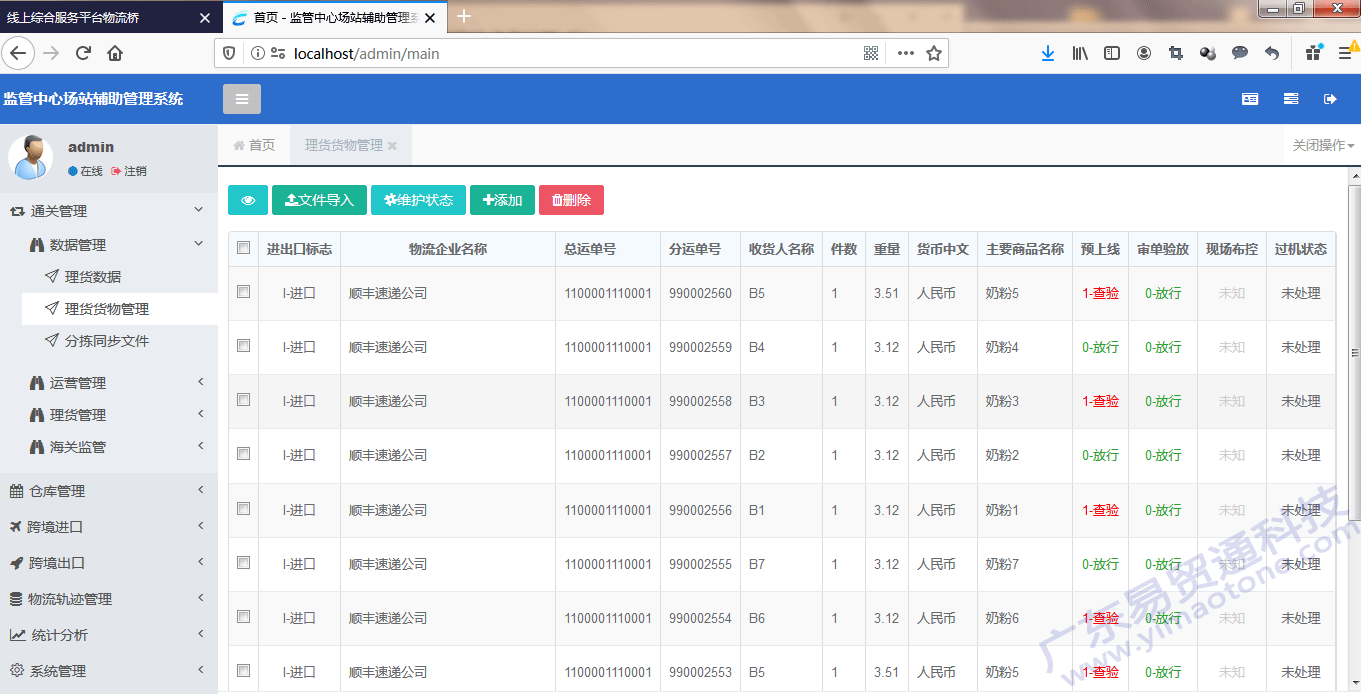Collapse the 通关管理 menu

109,211
